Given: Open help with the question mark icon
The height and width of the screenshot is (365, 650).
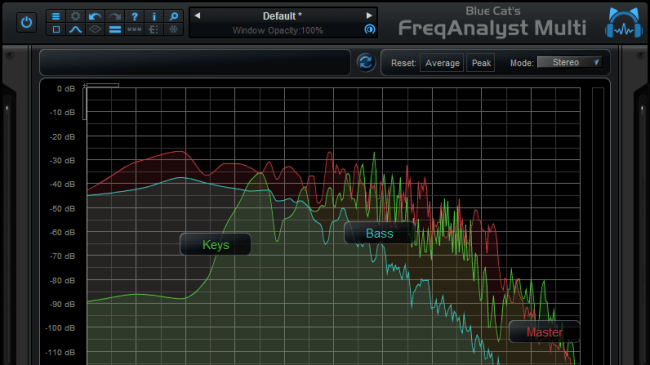Looking at the screenshot, I should tap(134, 16).
